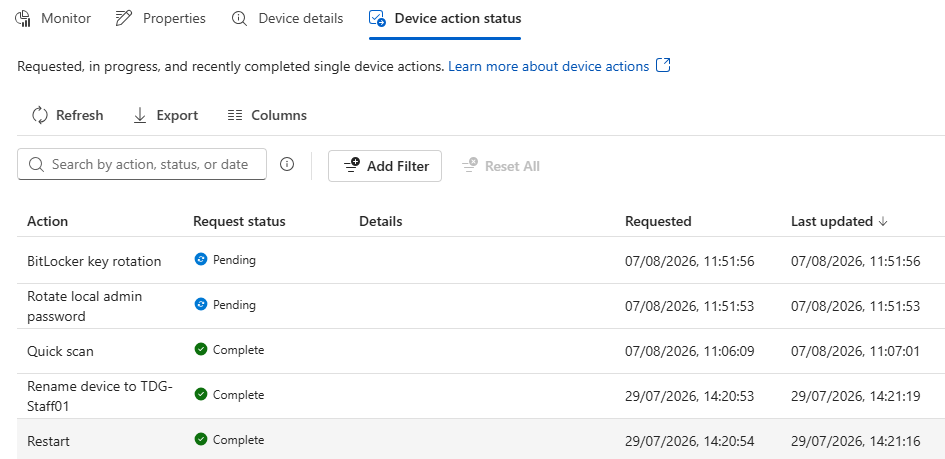
Task: Click Complete text in Rename device row
Action: [x=239, y=395]
